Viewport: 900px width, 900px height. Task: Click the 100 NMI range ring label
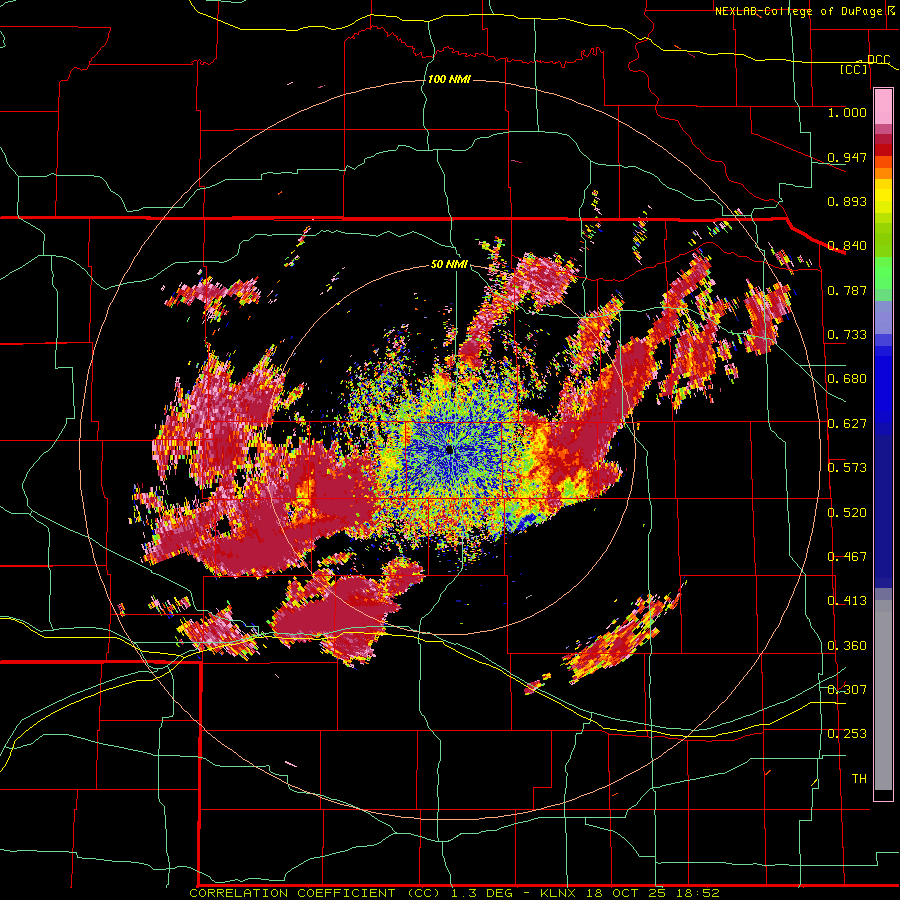coord(449,79)
